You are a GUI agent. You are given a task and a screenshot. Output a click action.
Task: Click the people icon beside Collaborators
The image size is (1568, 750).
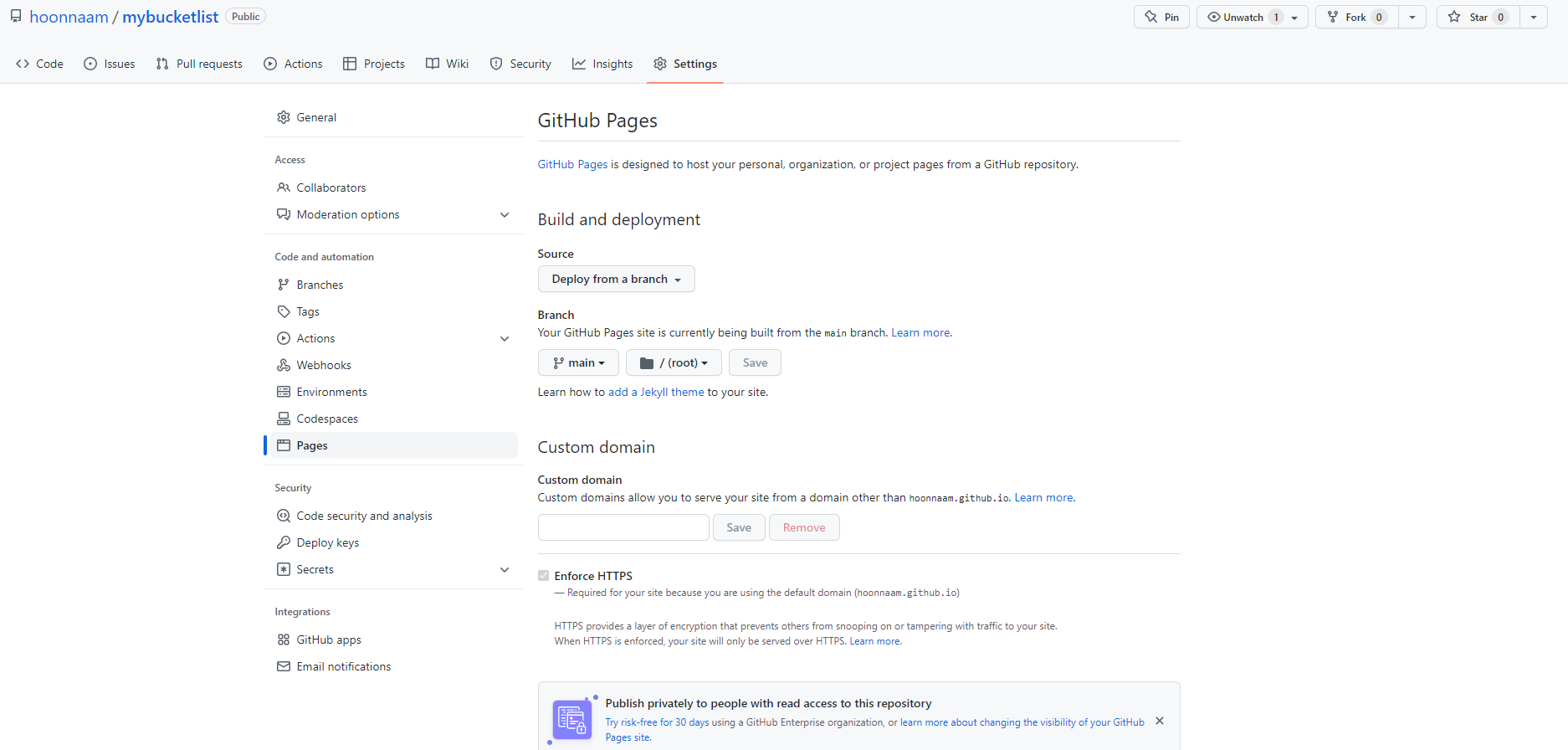(284, 187)
